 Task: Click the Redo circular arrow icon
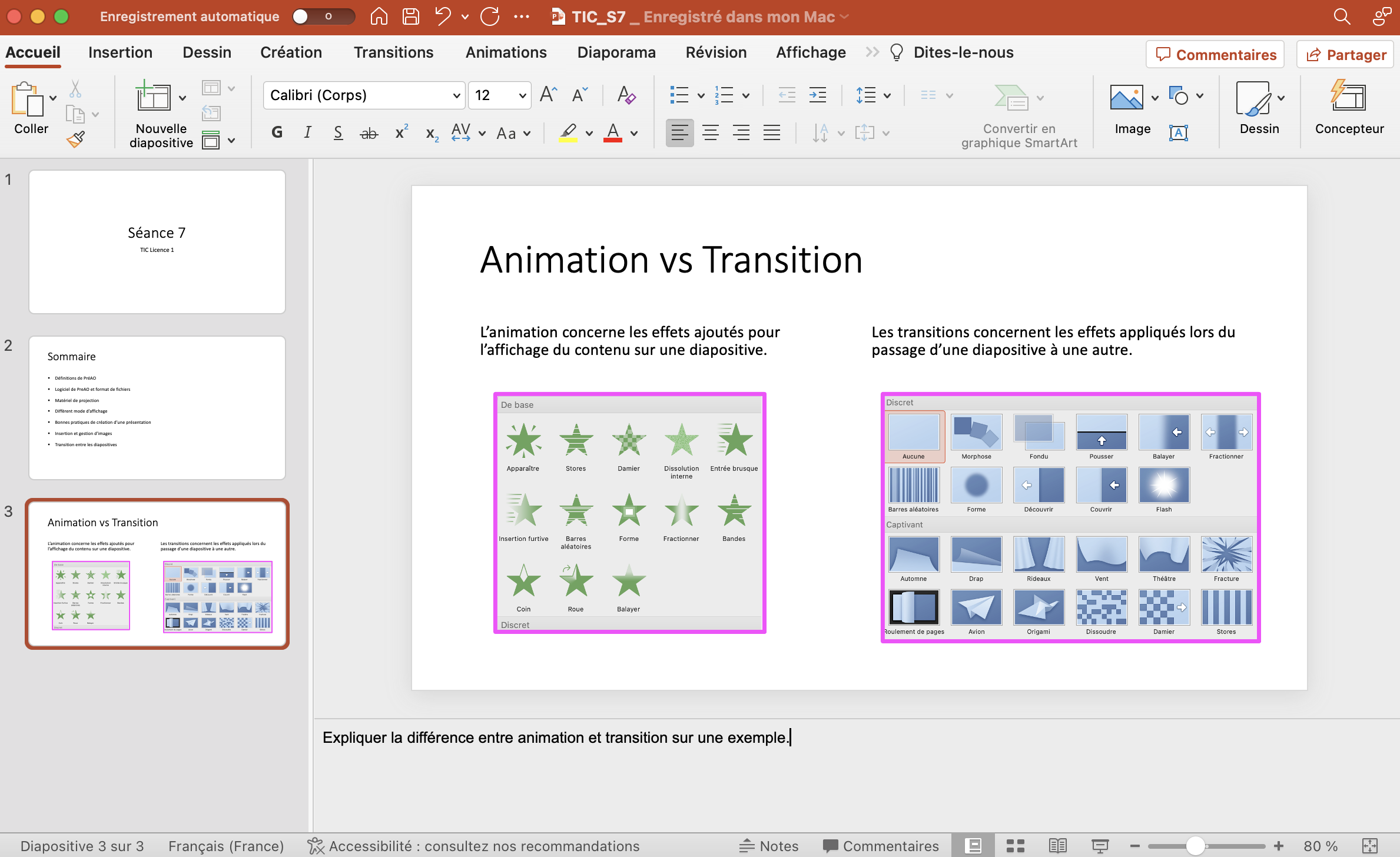coord(490,16)
